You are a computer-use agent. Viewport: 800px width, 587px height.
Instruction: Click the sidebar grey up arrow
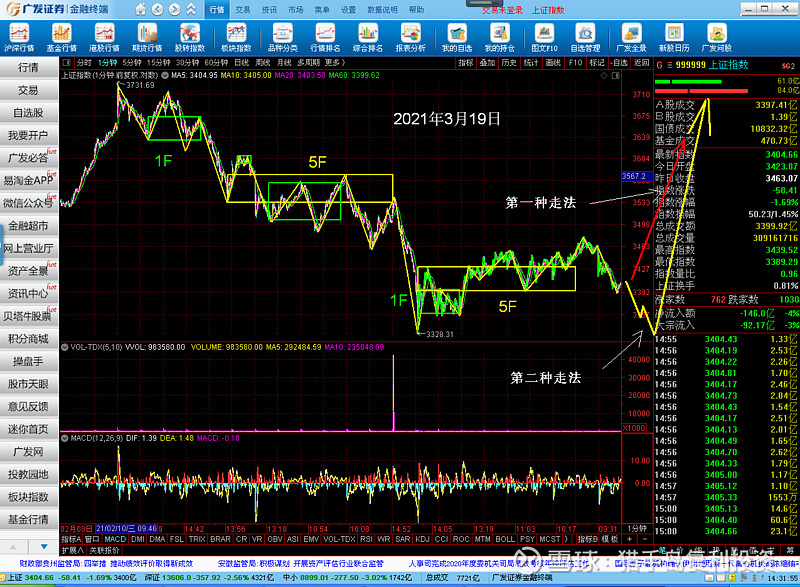click(13, 547)
